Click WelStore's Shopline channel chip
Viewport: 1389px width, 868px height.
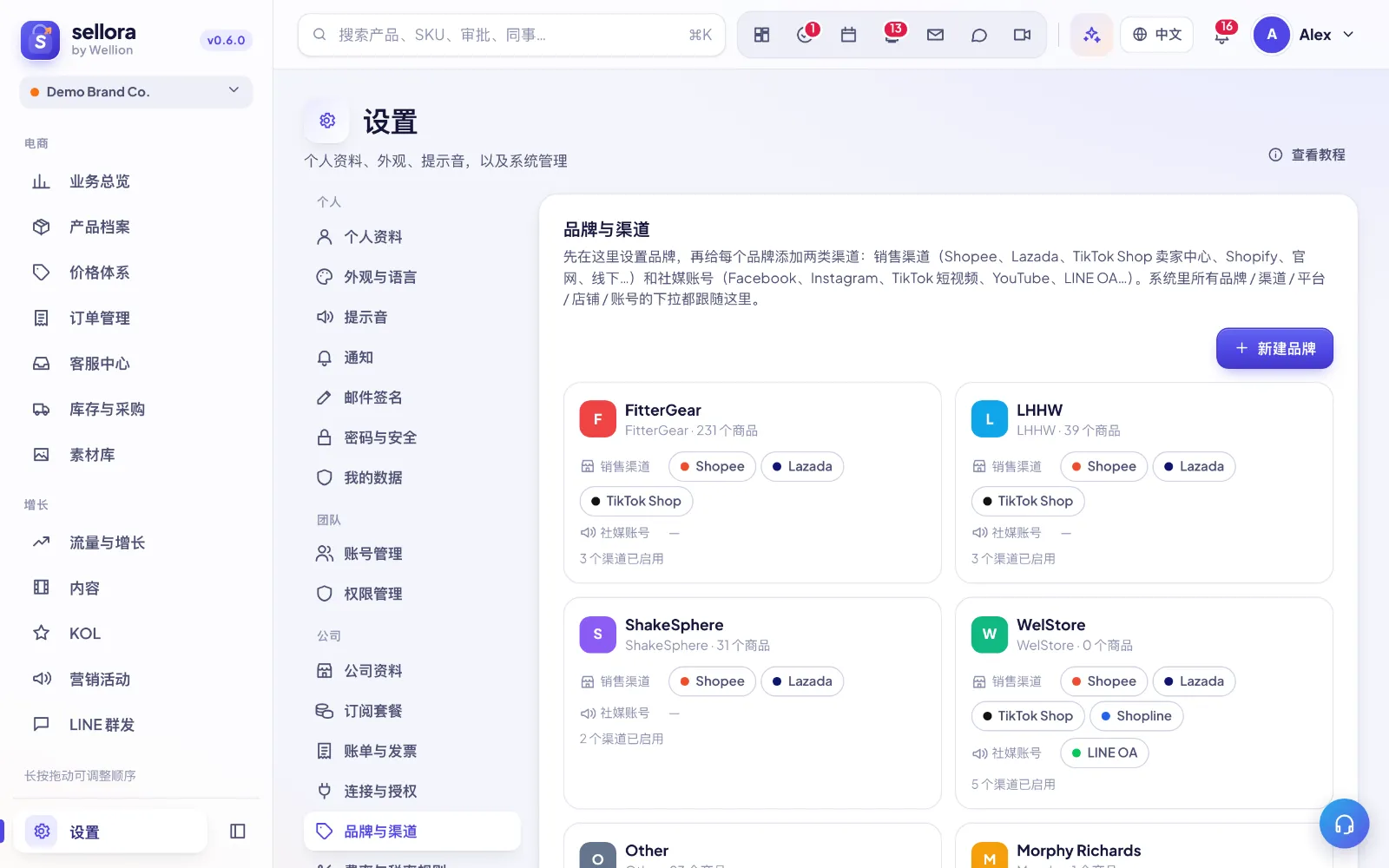(1136, 716)
